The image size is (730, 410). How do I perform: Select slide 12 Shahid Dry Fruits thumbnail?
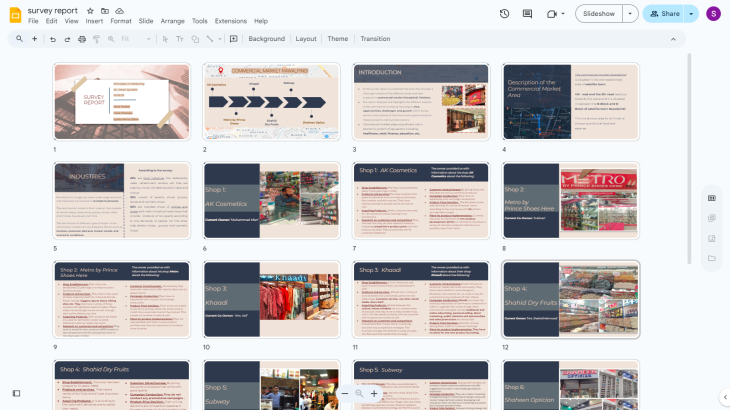pyautogui.click(x=571, y=299)
